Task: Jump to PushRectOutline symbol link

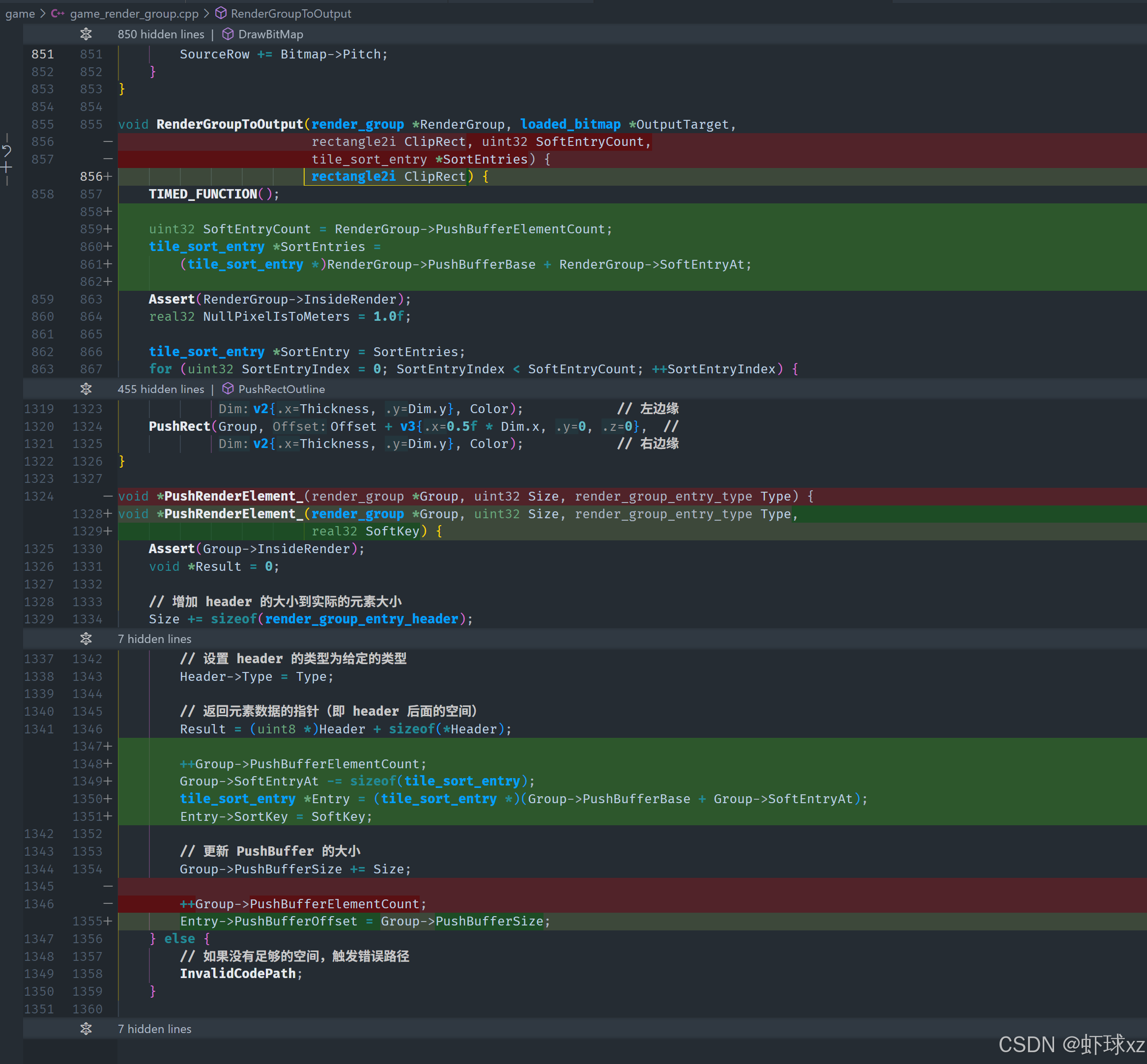Action: 281,389
